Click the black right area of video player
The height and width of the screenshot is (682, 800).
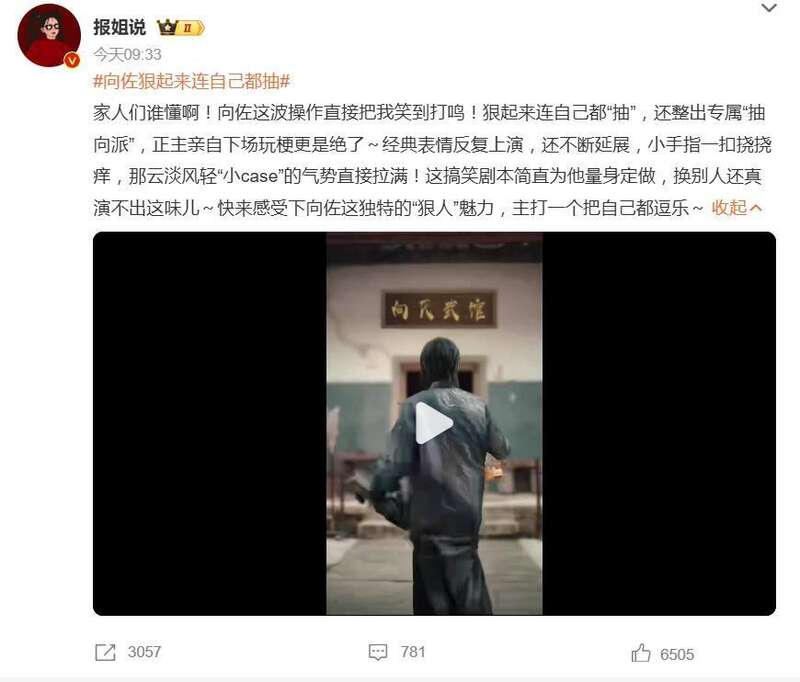[x=659, y=423]
